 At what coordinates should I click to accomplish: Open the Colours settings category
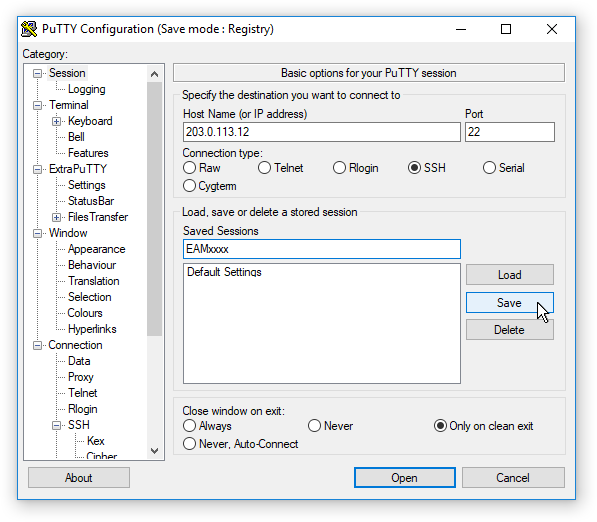[85, 313]
